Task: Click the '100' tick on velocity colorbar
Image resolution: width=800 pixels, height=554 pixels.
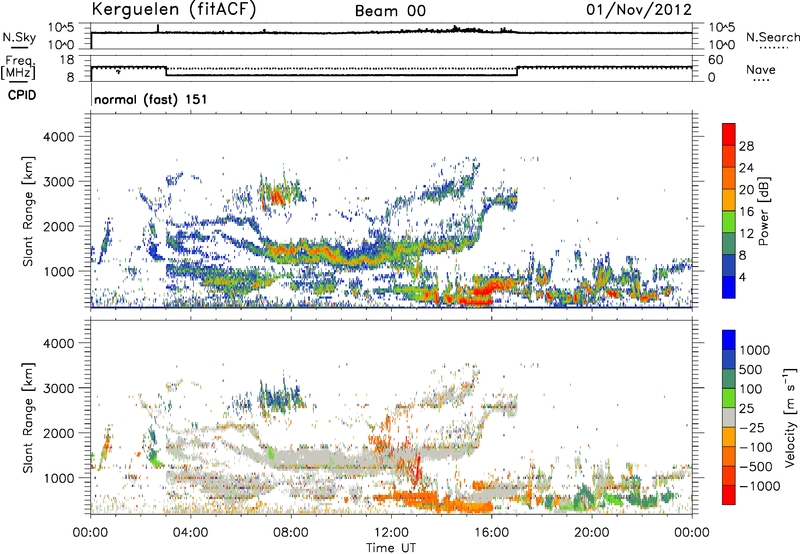Action: tap(751, 389)
